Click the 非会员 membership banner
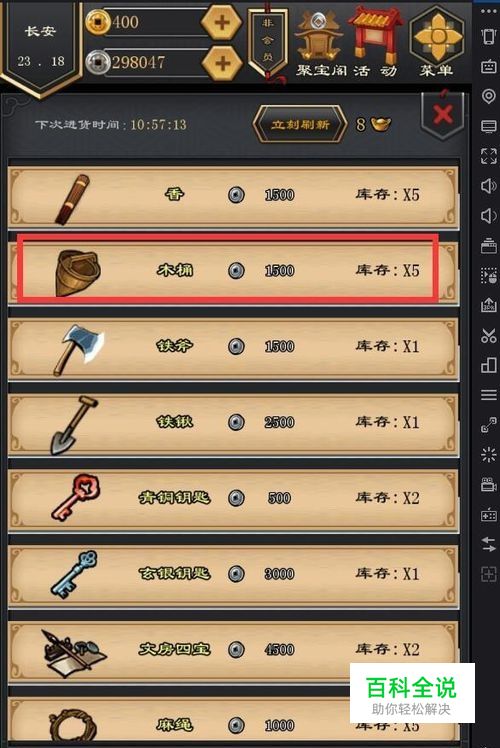 [x=268, y=42]
